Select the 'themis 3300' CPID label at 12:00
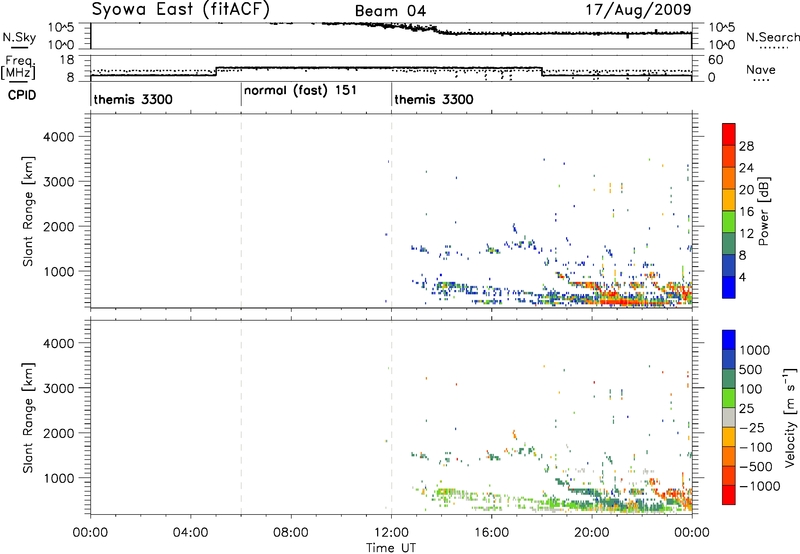This screenshot has height=554, width=800. [434, 99]
